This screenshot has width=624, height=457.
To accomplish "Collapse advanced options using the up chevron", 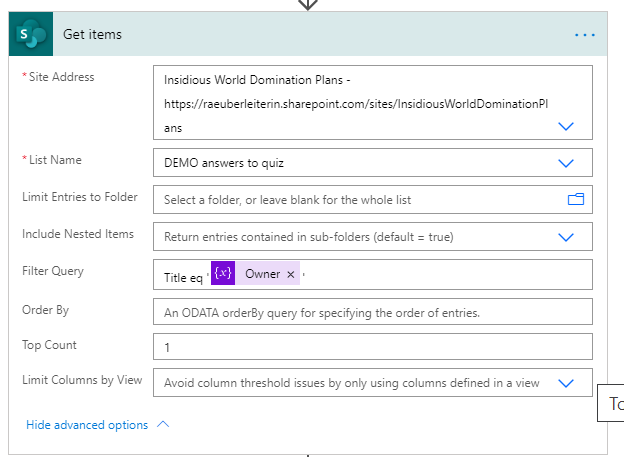I will click(x=164, y=425).
